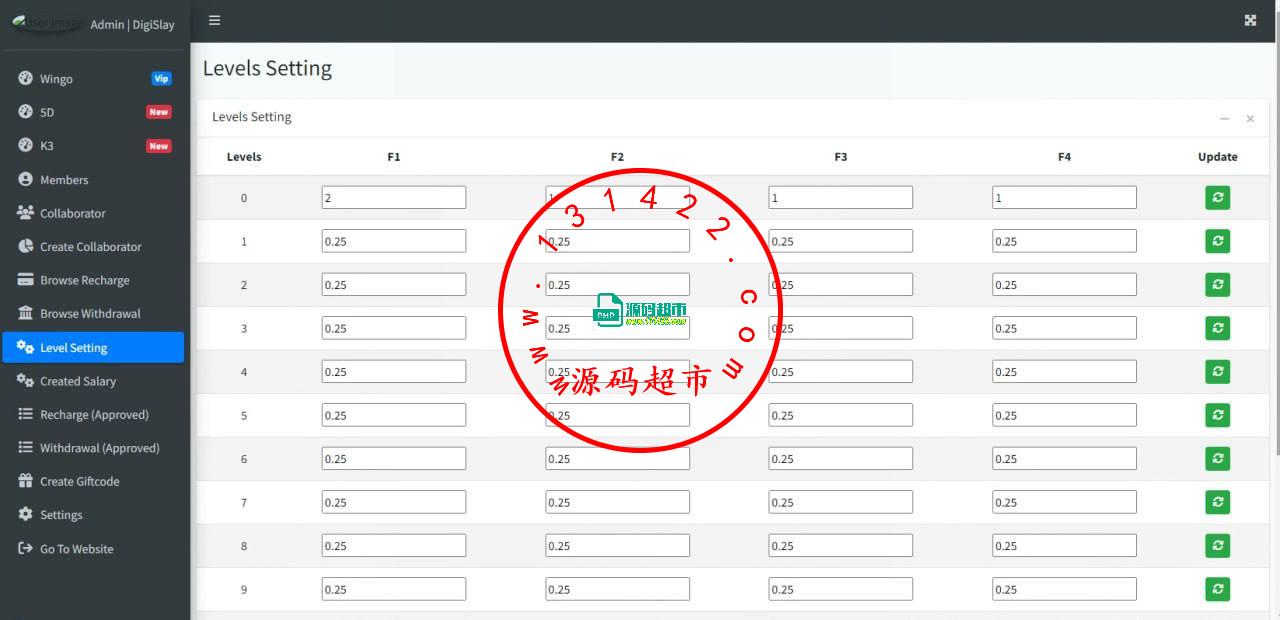Focus the F3 input for level 0
This screenshot has height=620, width=1280.
[x=841, y=198]
